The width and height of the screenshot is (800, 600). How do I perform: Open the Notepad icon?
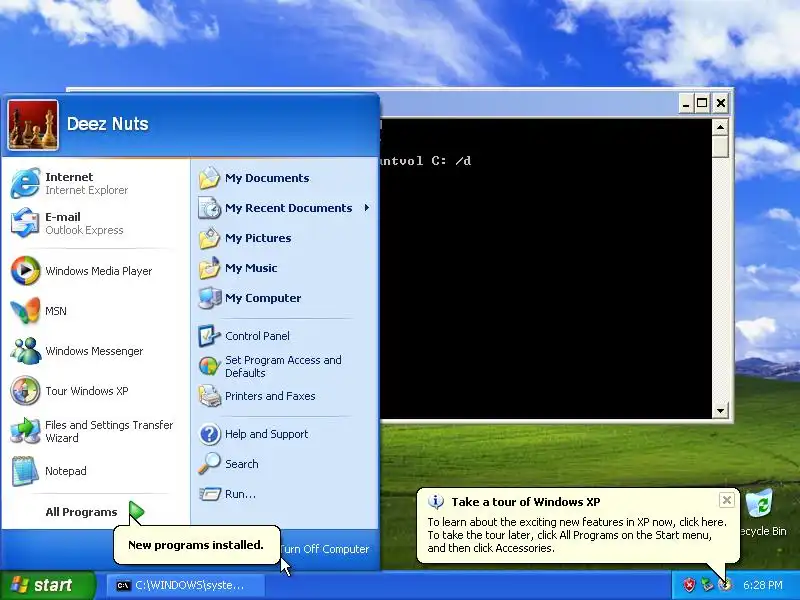25,471
